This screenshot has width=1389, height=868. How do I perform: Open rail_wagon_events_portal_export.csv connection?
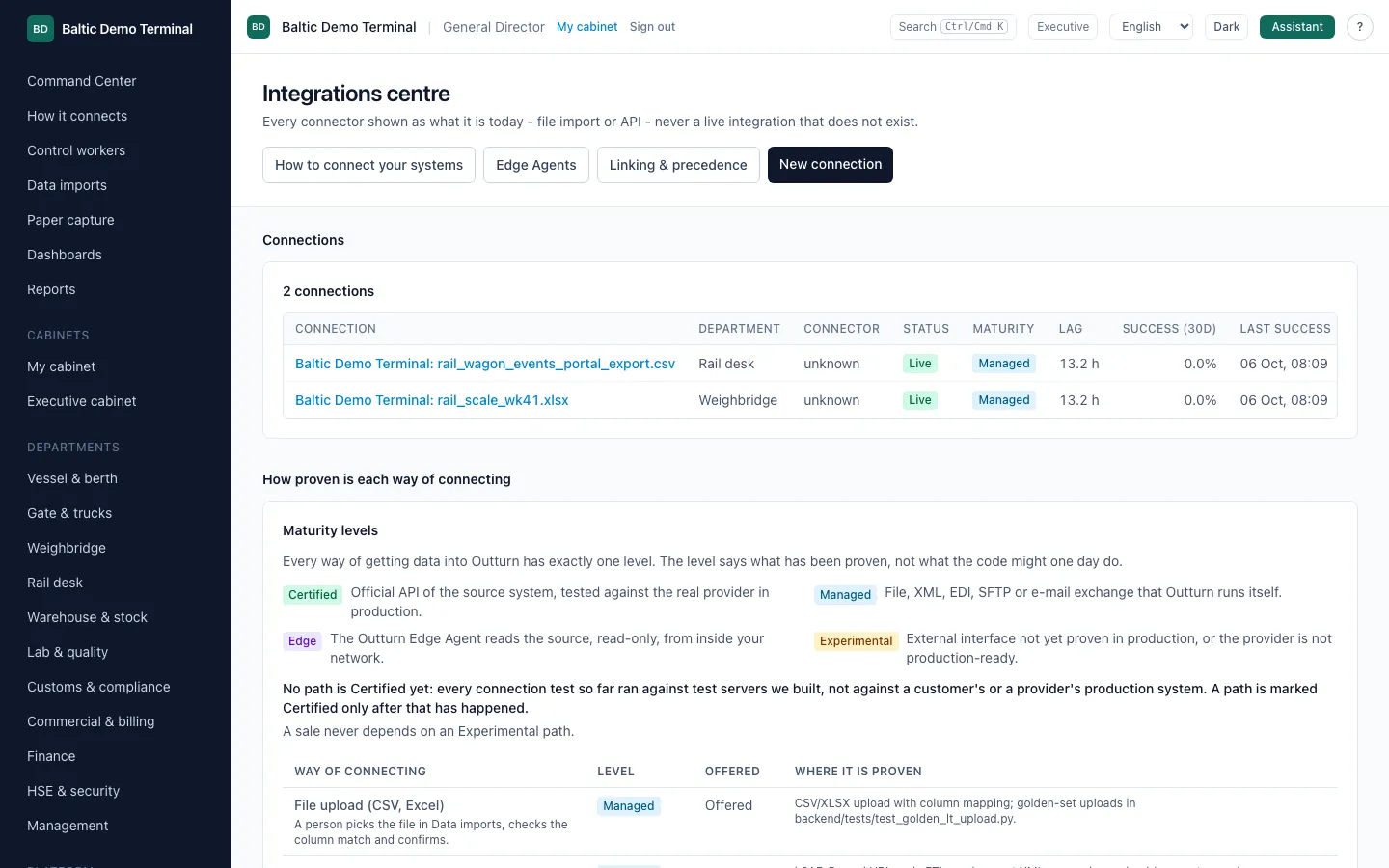pos(485,364)
